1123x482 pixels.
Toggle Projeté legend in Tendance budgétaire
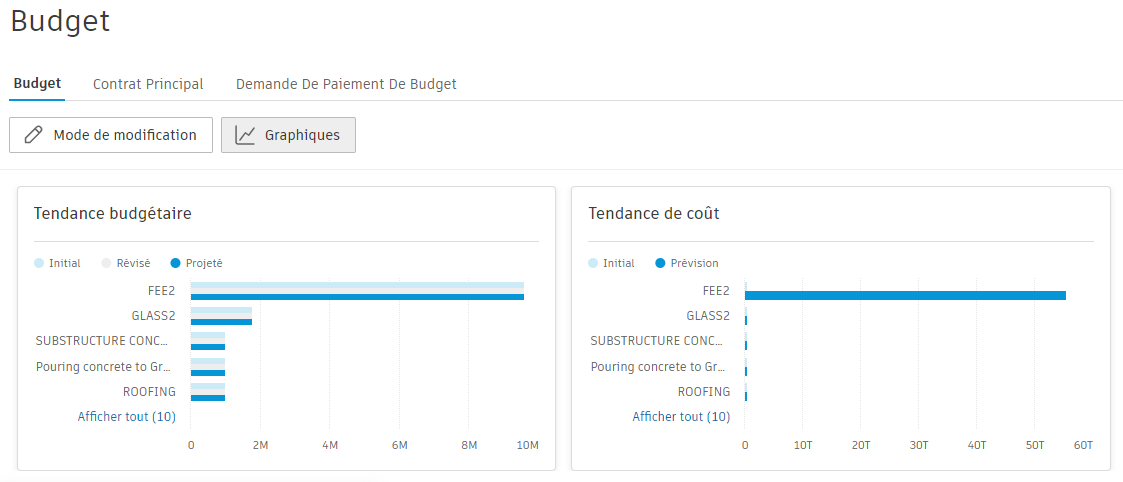pyautogui.click(x=197, y=263)
